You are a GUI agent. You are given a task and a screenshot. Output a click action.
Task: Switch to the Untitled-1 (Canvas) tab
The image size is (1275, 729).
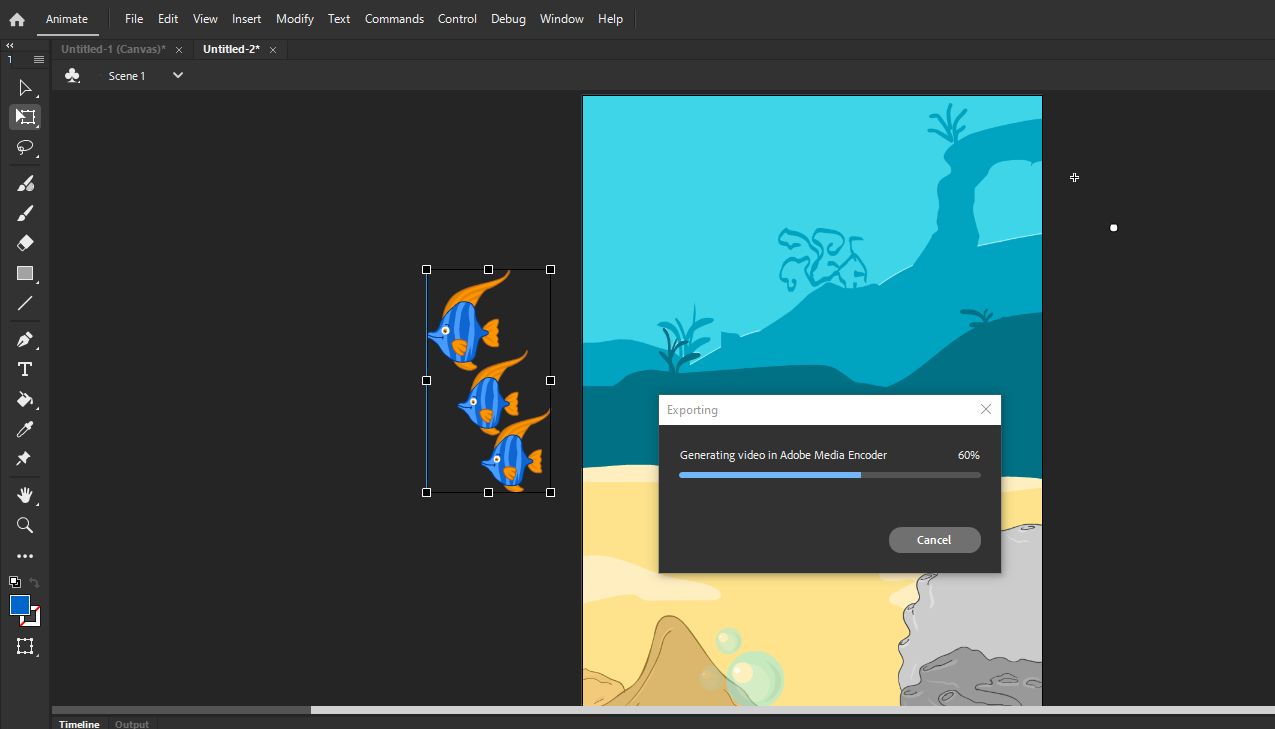113,48
